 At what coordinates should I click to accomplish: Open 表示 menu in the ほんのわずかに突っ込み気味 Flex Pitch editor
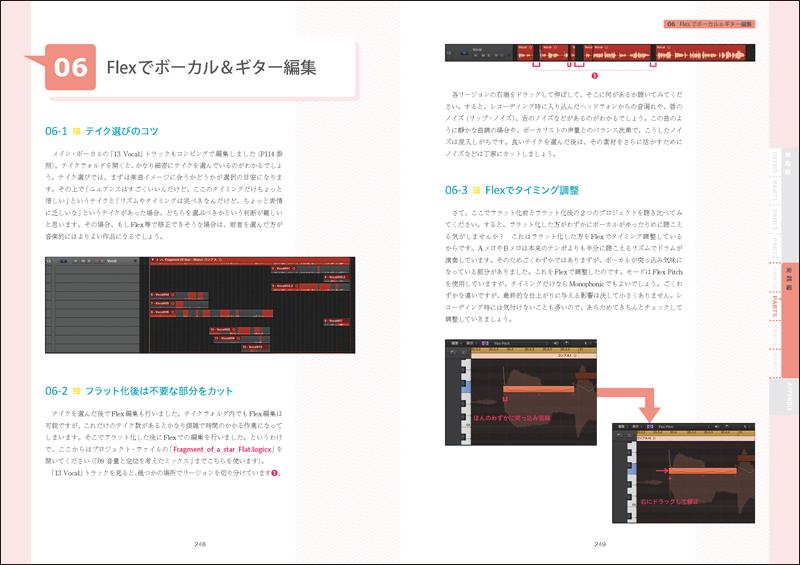pyautogui.click(x=470, y=343)
